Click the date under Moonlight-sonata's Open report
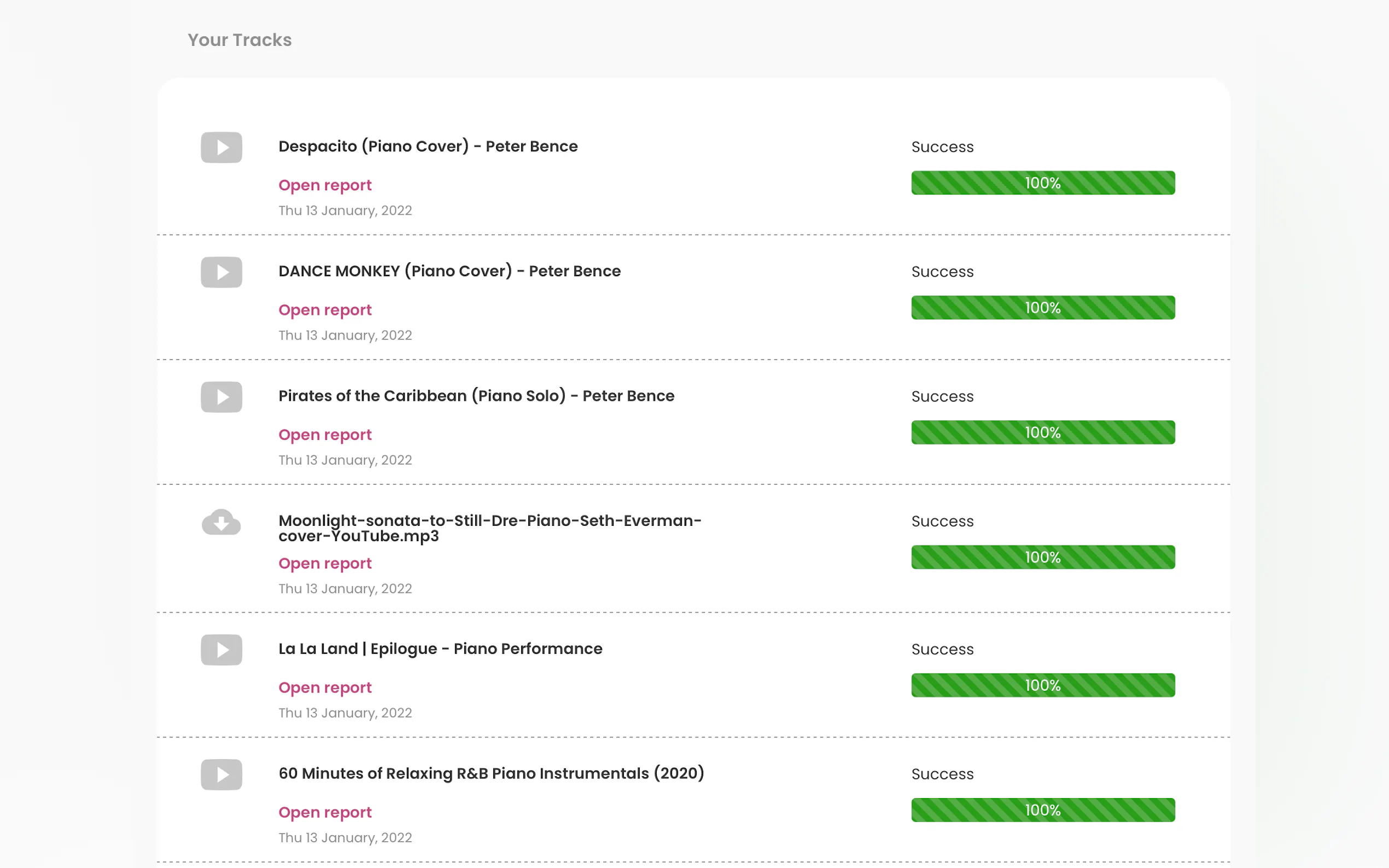The width and height of the screenshot is (1389, 868). [345, 589]
